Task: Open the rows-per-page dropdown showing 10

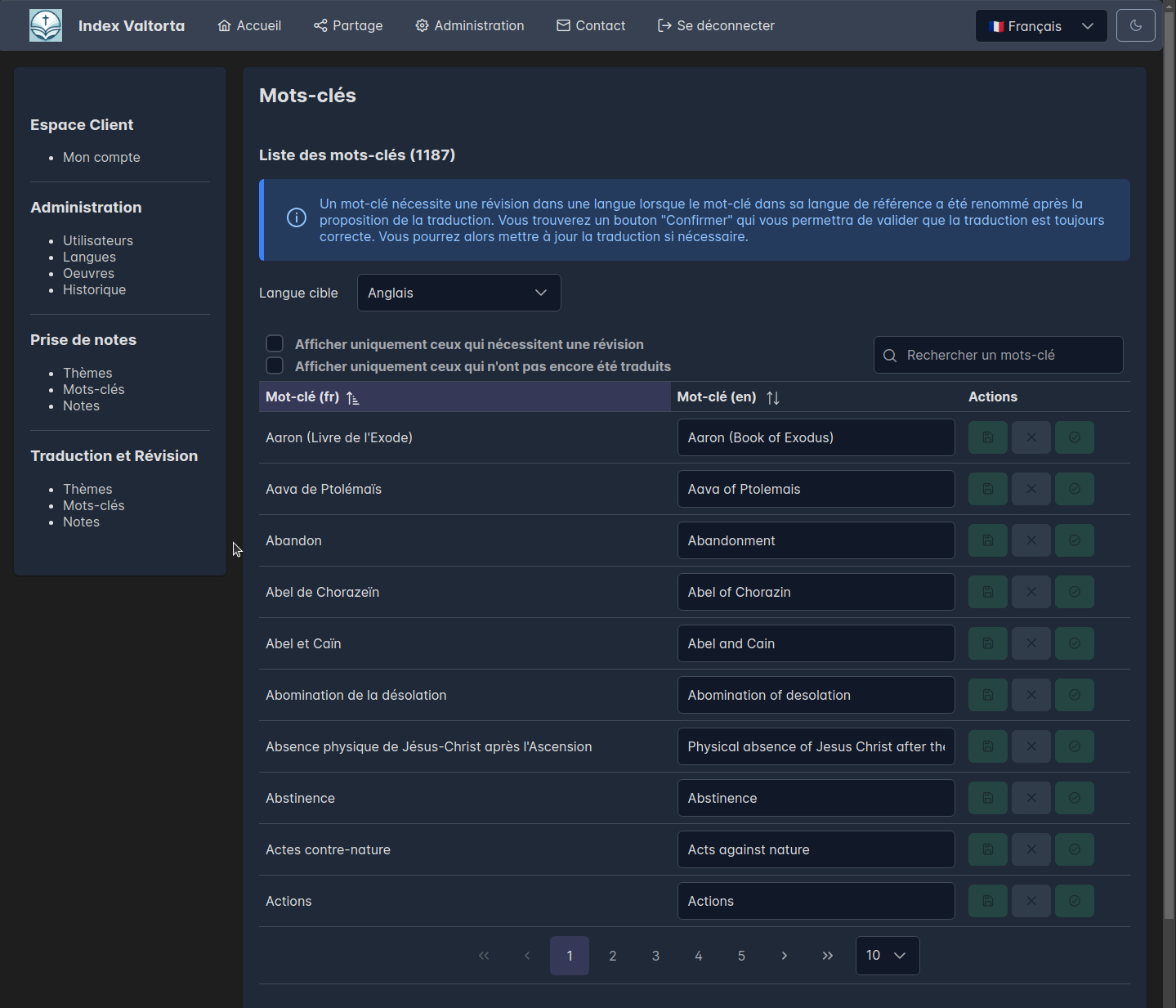Action: click(x=887, y=956)
